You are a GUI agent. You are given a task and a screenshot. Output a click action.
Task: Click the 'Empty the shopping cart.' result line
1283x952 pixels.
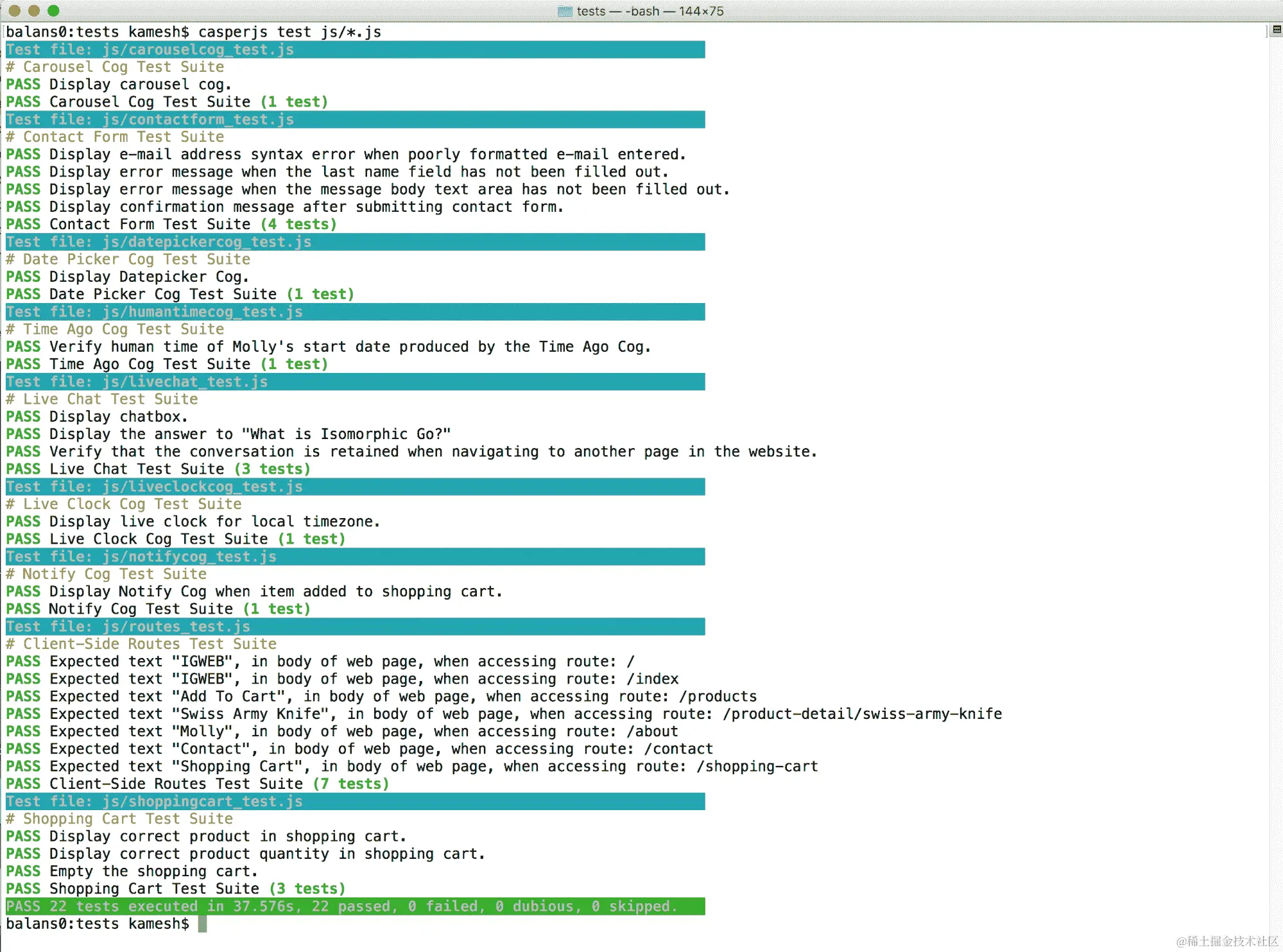[x=153, y=872]
